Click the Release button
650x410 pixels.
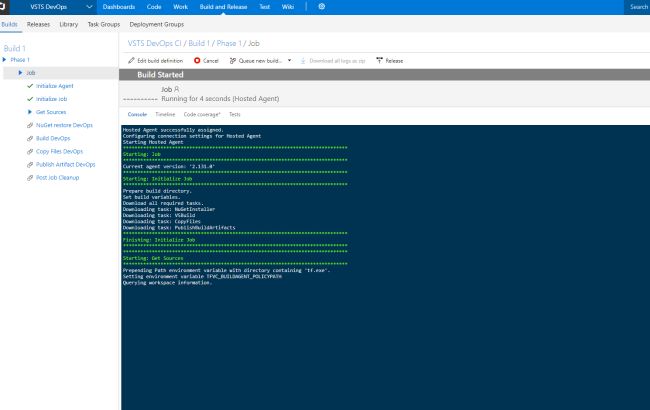pos(390,61)
